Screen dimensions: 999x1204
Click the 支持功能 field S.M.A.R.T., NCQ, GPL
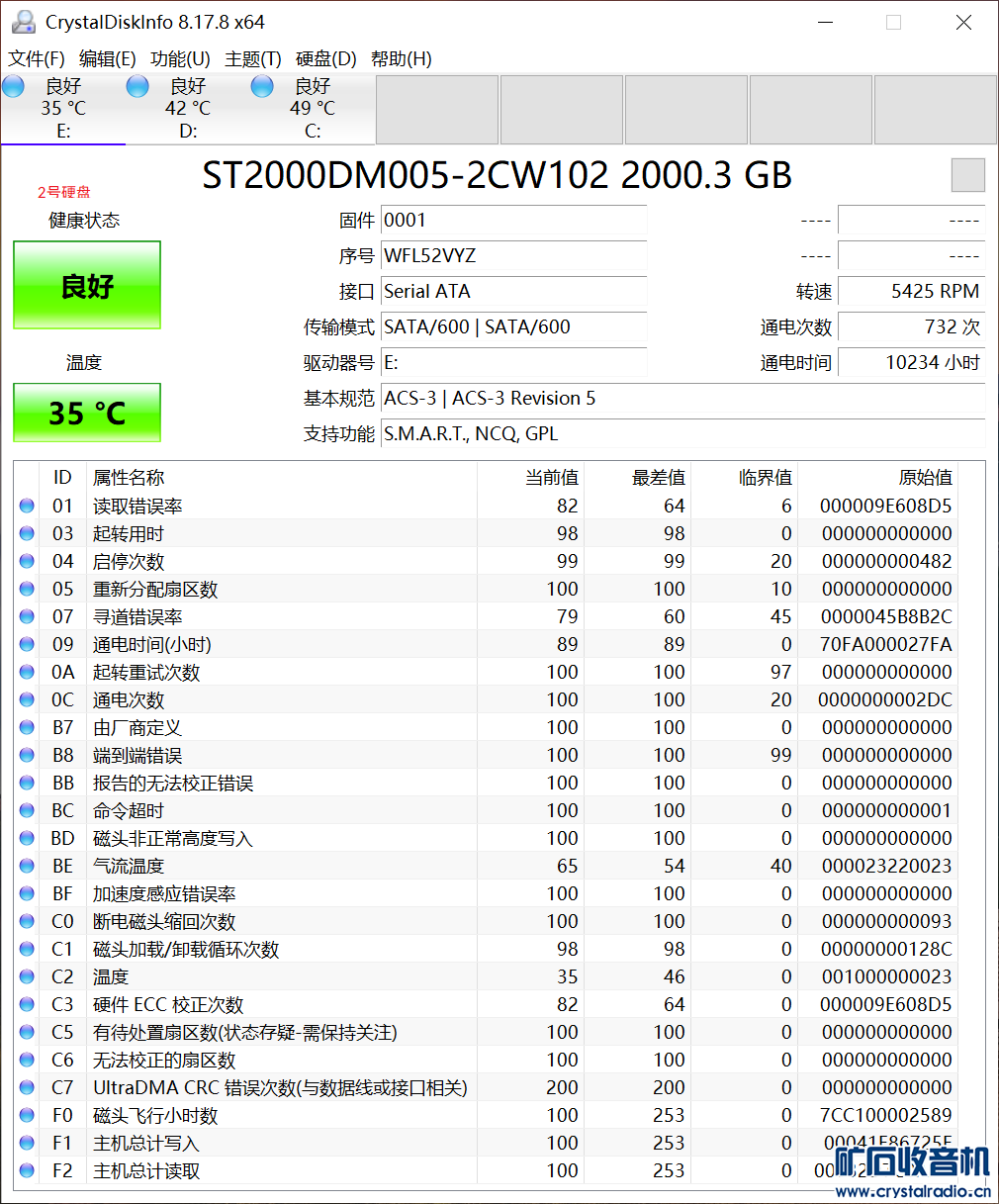[x=682, y=433]
